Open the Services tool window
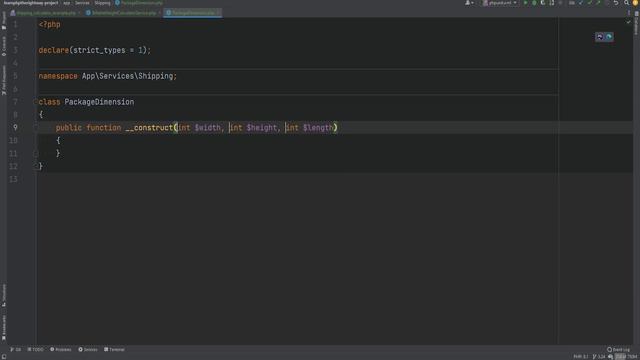The height and width of the screenshot is (360, 640). point(88,349)
